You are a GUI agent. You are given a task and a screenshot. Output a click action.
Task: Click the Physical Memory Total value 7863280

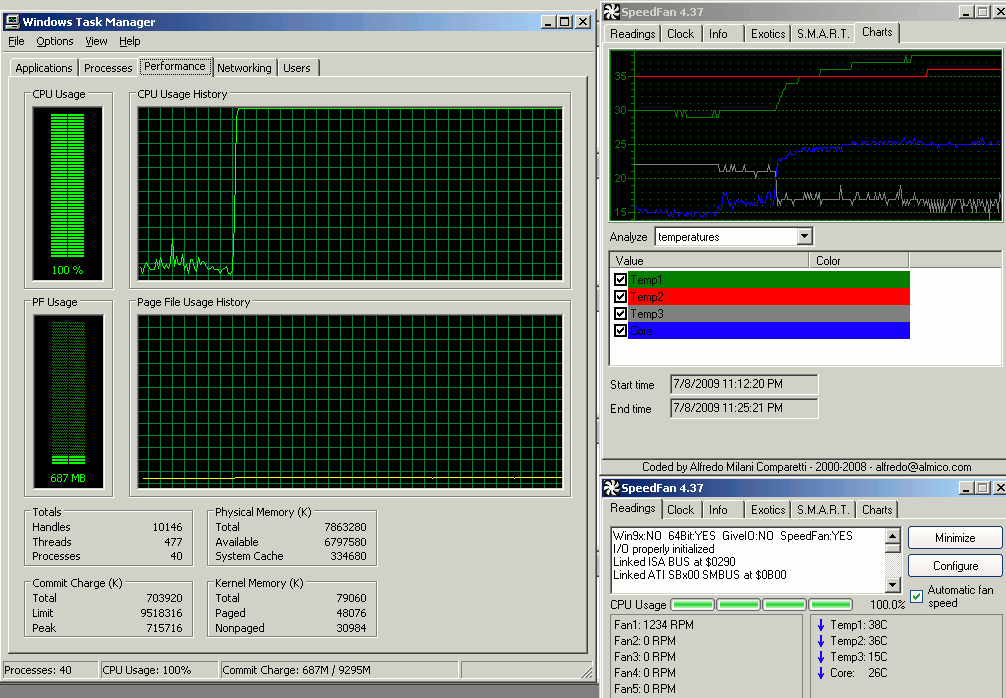345,527
